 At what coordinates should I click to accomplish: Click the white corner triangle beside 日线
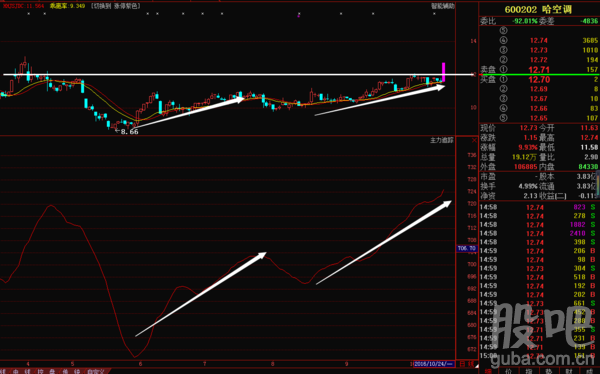click(477, 366)
